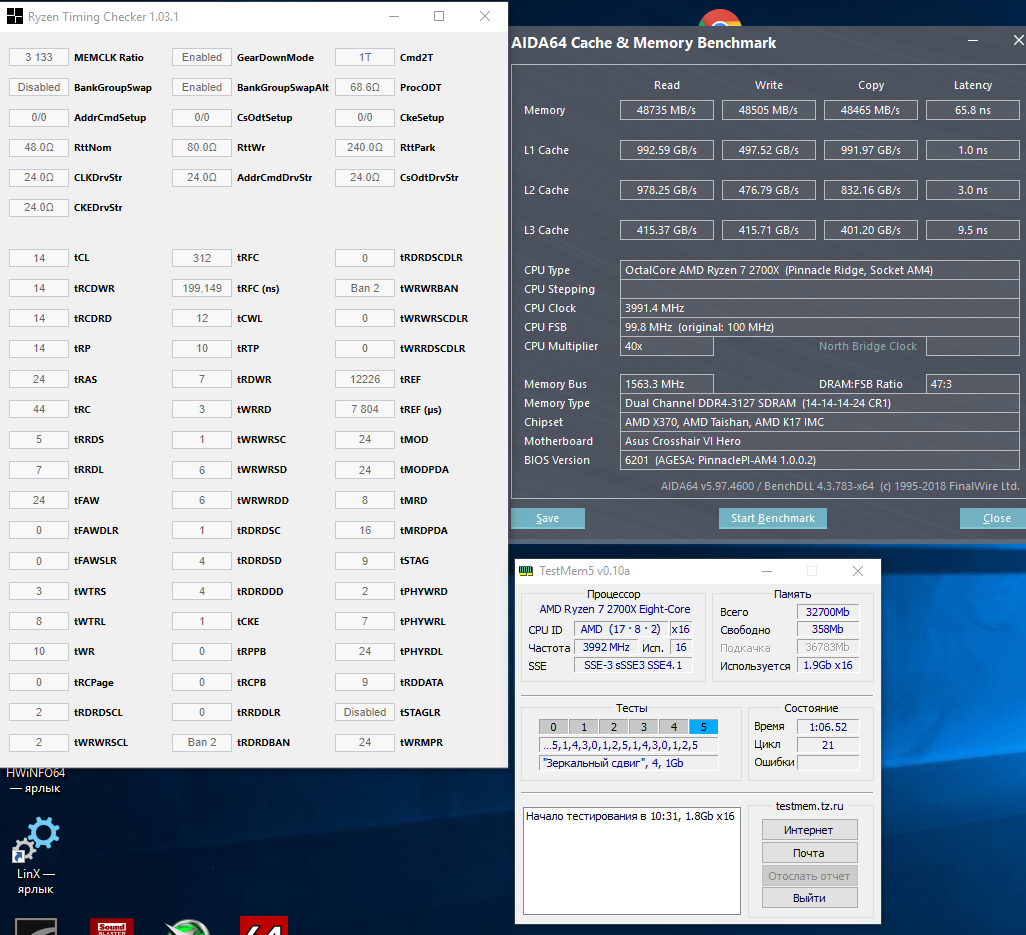Screen dimensions: 1026x935
Task: Click Цикл value 21 in TestMem5
Action: pyautogui.click(x=828, y=745)
